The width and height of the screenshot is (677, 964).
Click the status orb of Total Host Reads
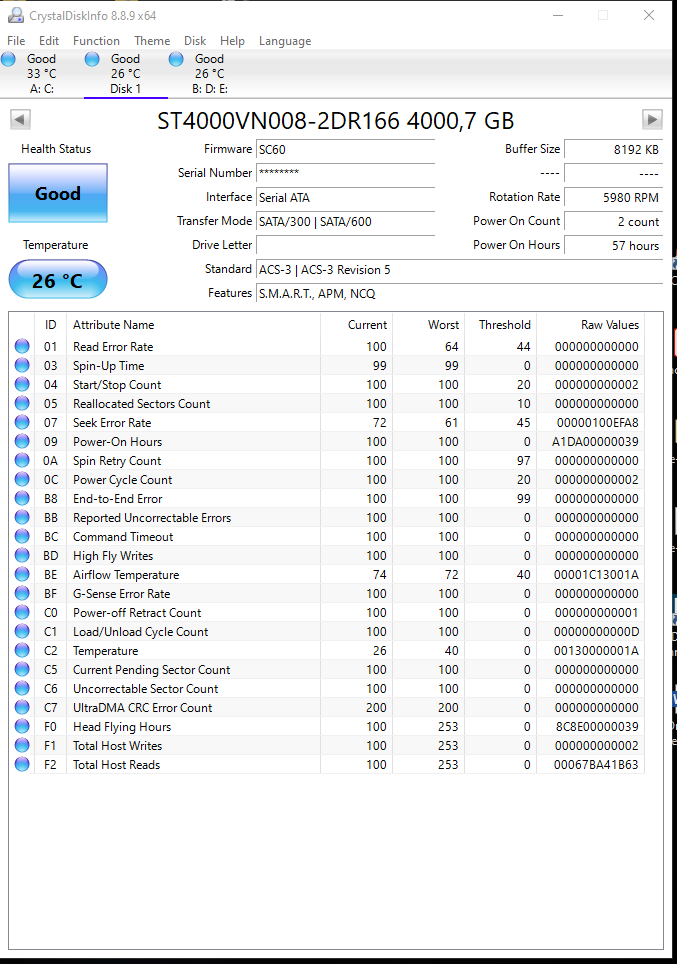pos(22,765)
